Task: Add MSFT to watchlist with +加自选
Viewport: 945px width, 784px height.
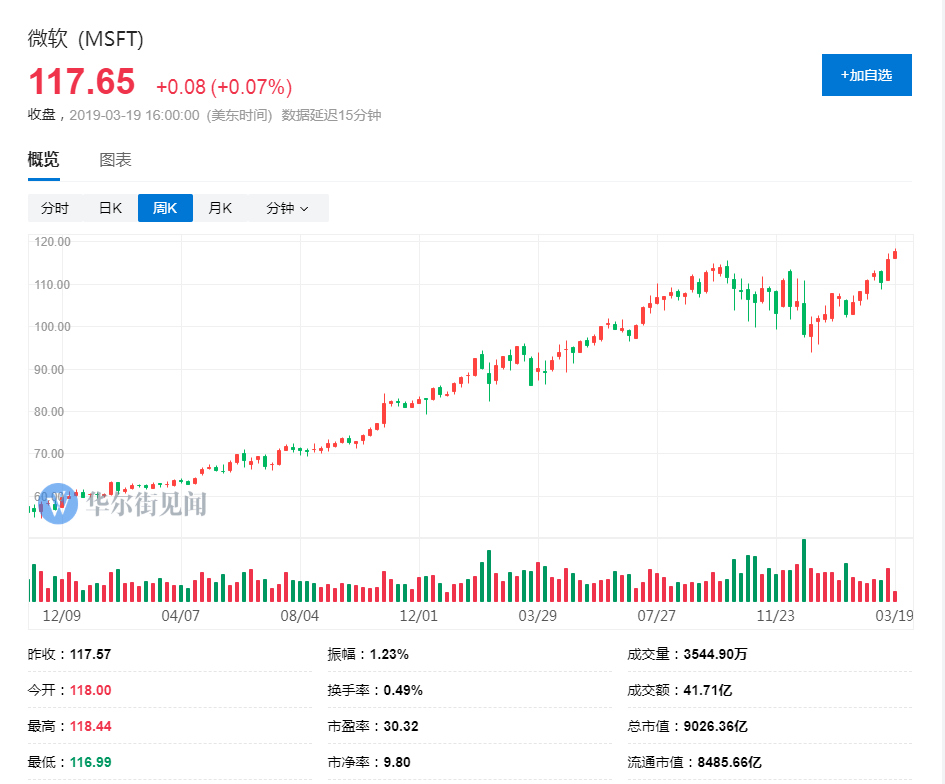Action: (x=866, y=75)
